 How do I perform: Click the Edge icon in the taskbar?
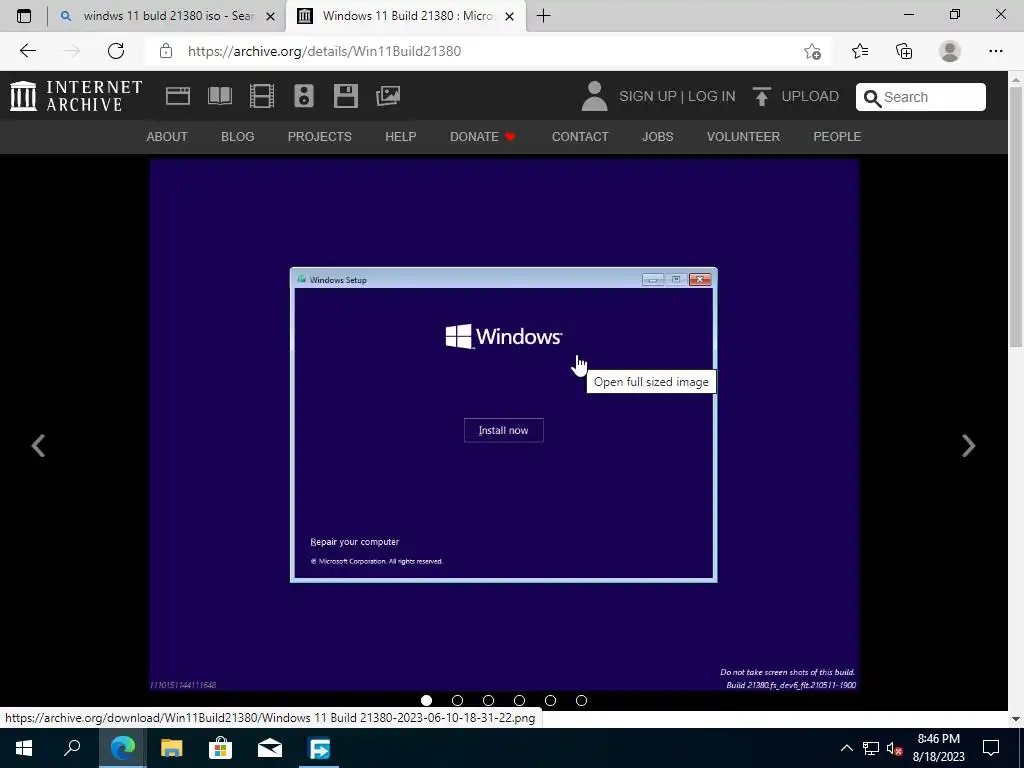122,748
